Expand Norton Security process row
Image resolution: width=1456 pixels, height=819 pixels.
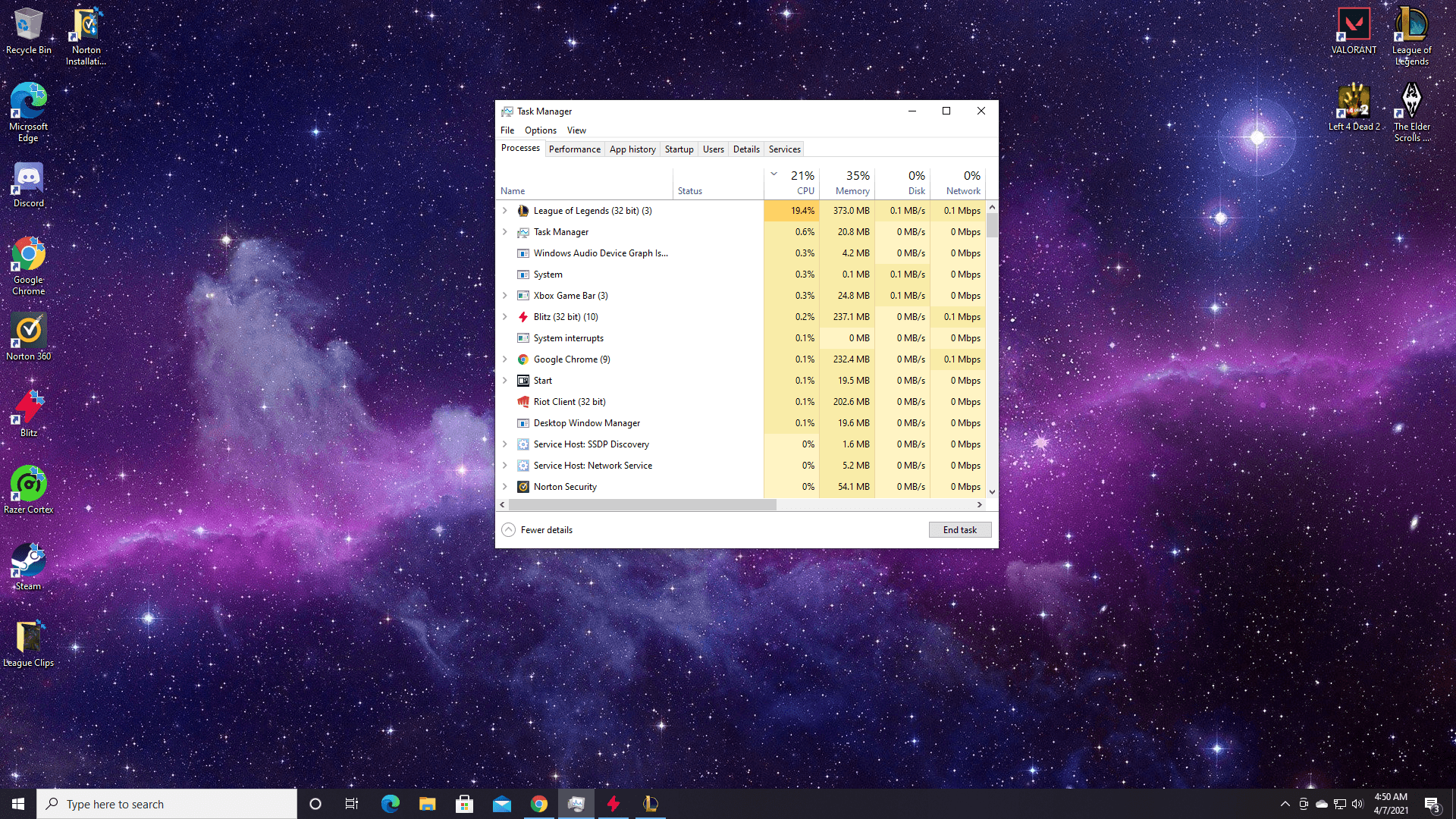505,487
